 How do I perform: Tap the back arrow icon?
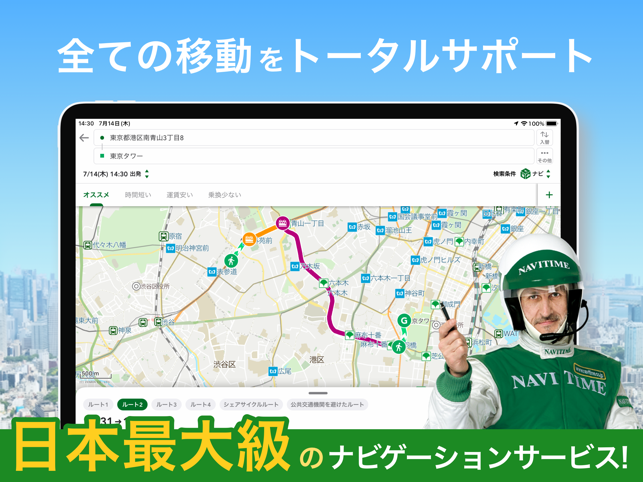pyautogui.click(x=84, y=138)
